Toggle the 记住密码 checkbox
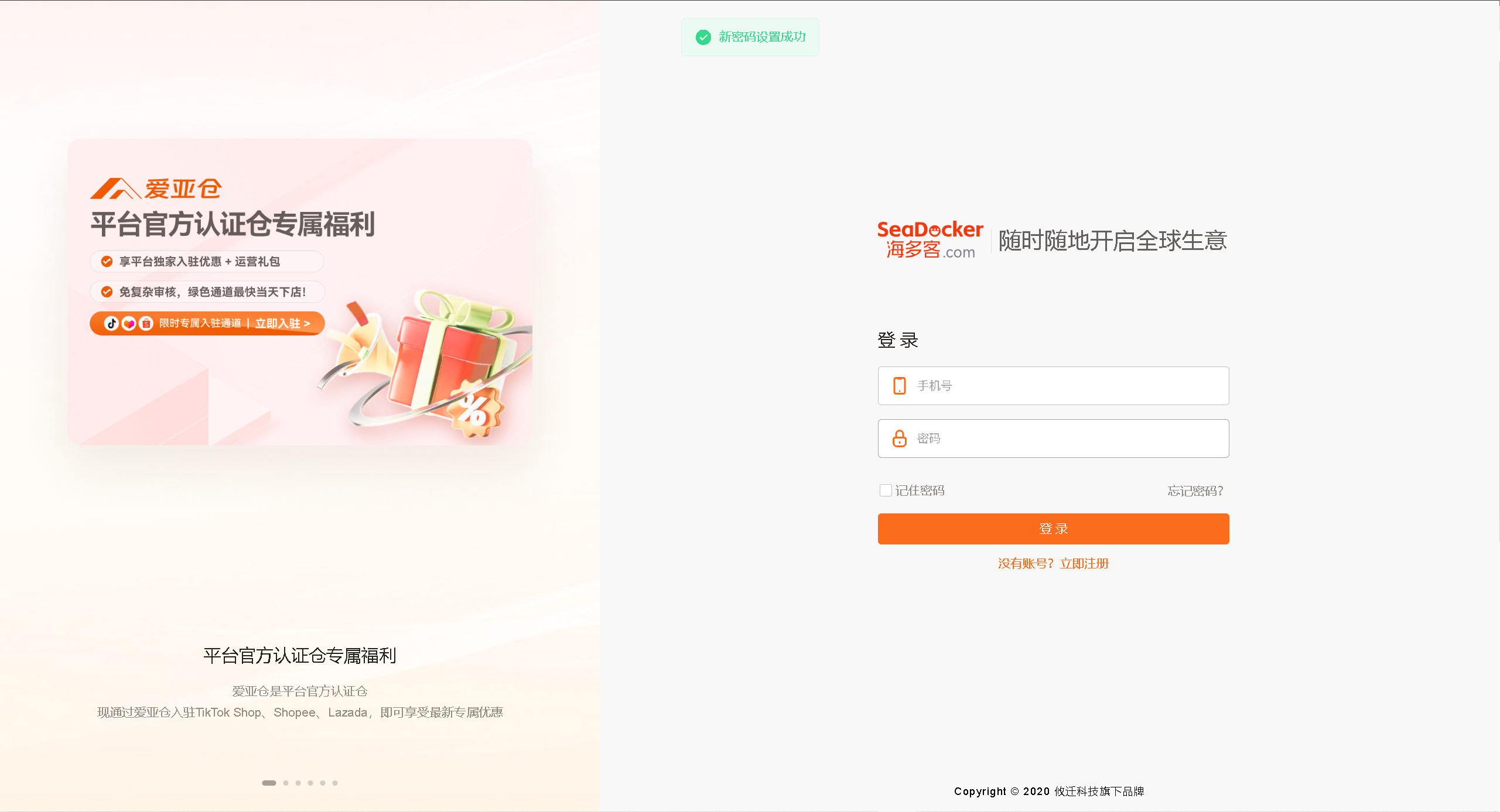 pos(886,491)
